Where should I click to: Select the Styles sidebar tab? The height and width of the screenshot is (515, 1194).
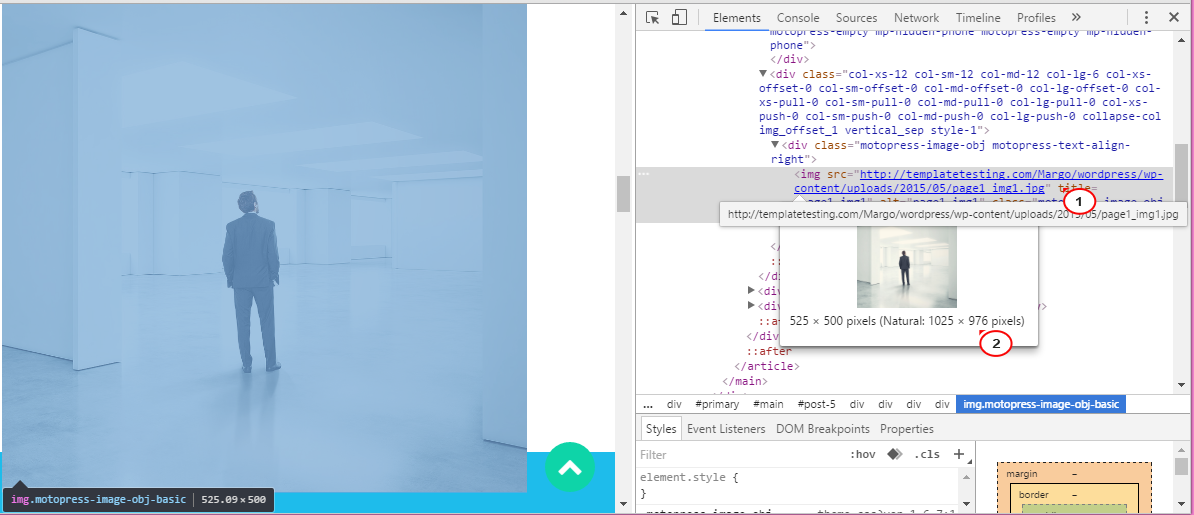[x=661, y=429]
